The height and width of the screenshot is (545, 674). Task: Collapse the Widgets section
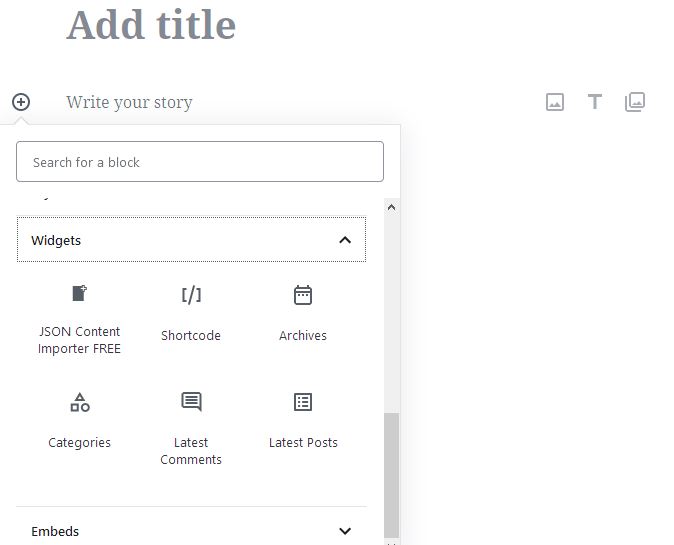(x=191, y=239)
